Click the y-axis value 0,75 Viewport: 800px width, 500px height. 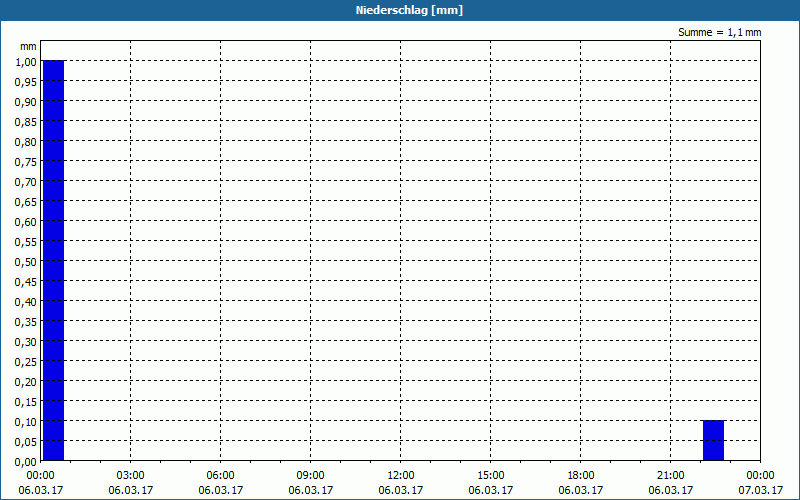tap(26, 162)
